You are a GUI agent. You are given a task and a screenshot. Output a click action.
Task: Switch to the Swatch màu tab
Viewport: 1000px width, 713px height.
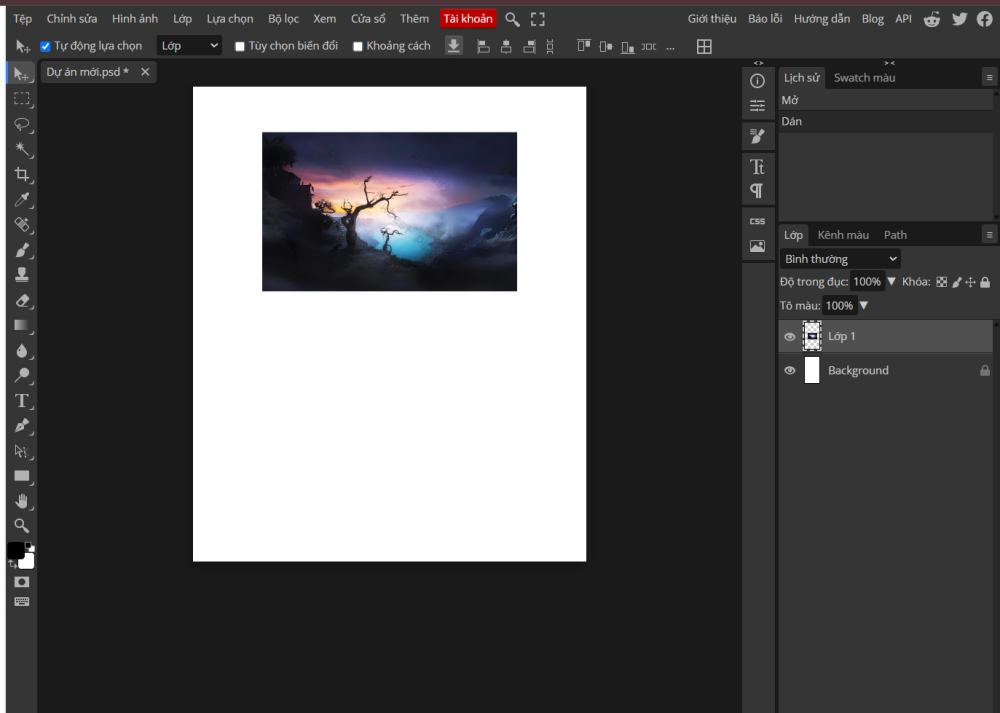click(x=864, y=78)
